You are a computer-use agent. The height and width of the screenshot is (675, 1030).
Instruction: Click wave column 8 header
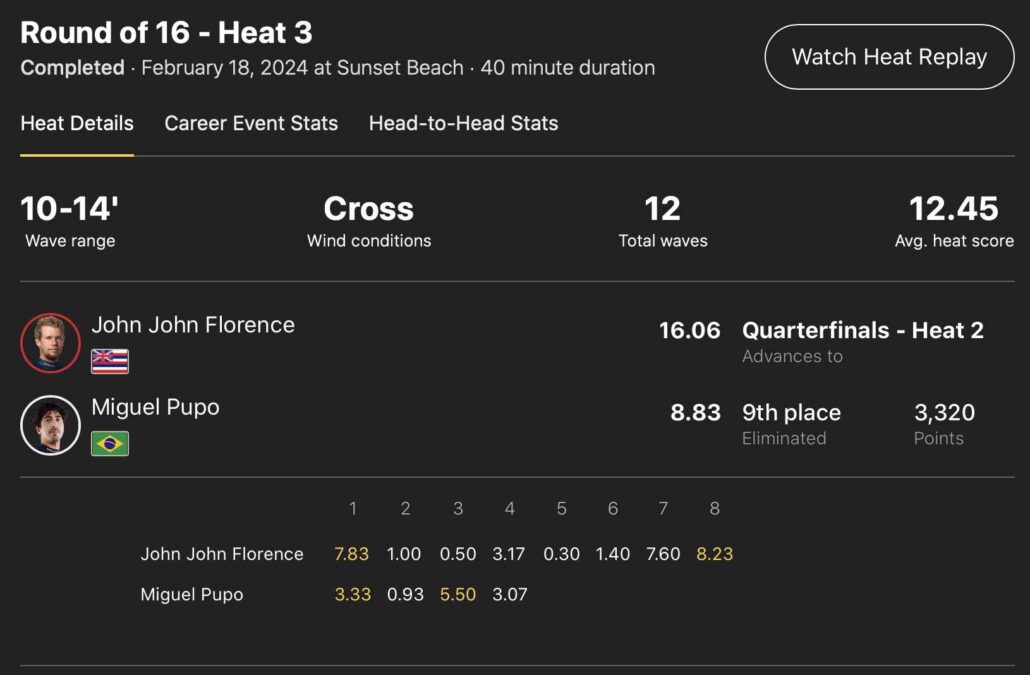pos(714,509)
